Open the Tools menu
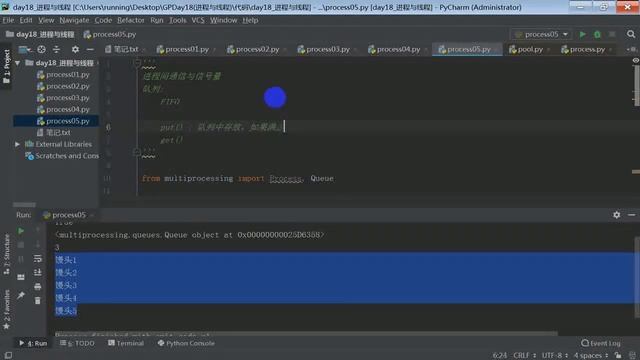This screenshot has width=640, height=360. click(x=178, y=20)
